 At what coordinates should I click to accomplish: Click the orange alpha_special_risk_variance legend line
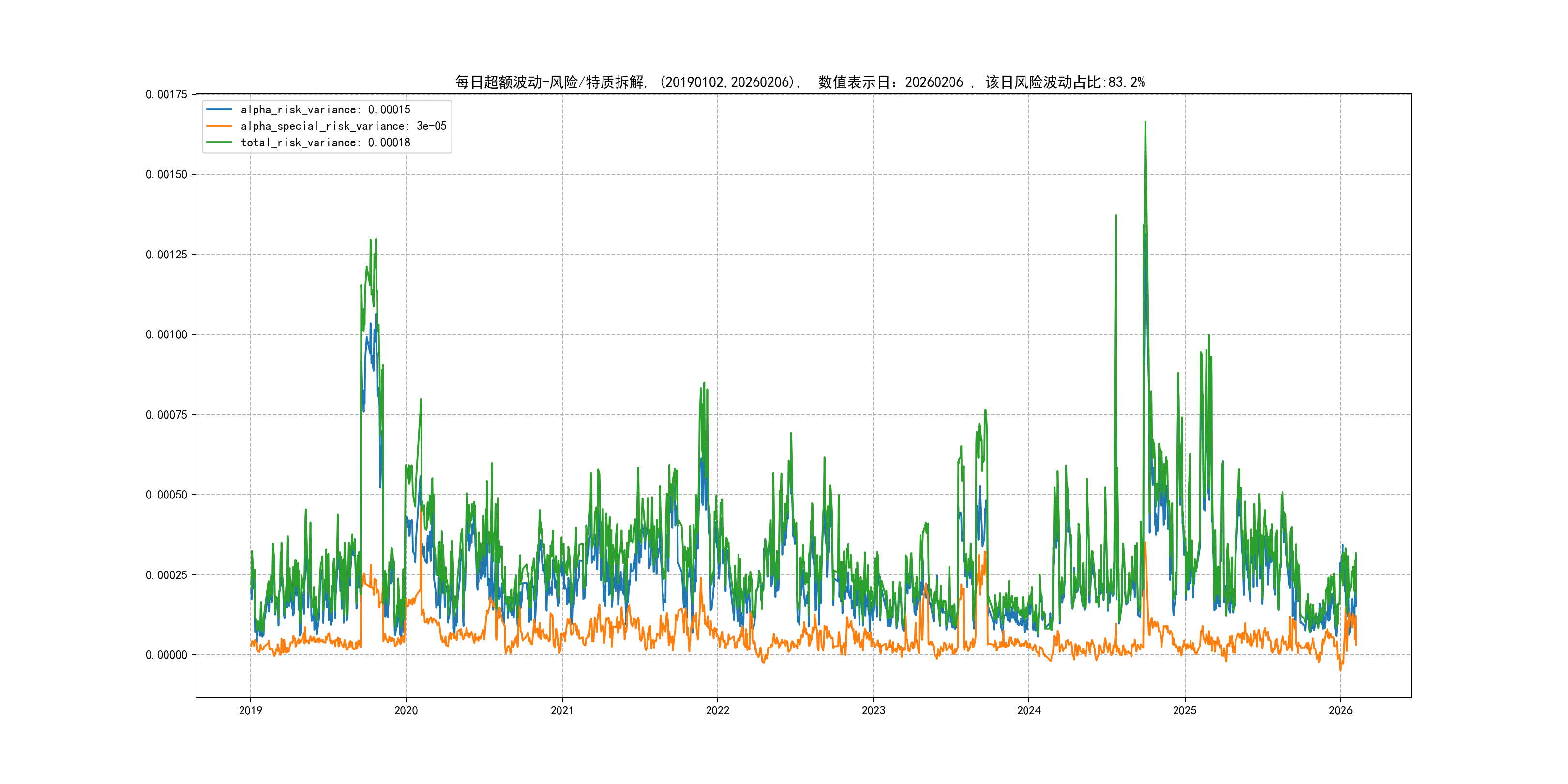(219, 126)
